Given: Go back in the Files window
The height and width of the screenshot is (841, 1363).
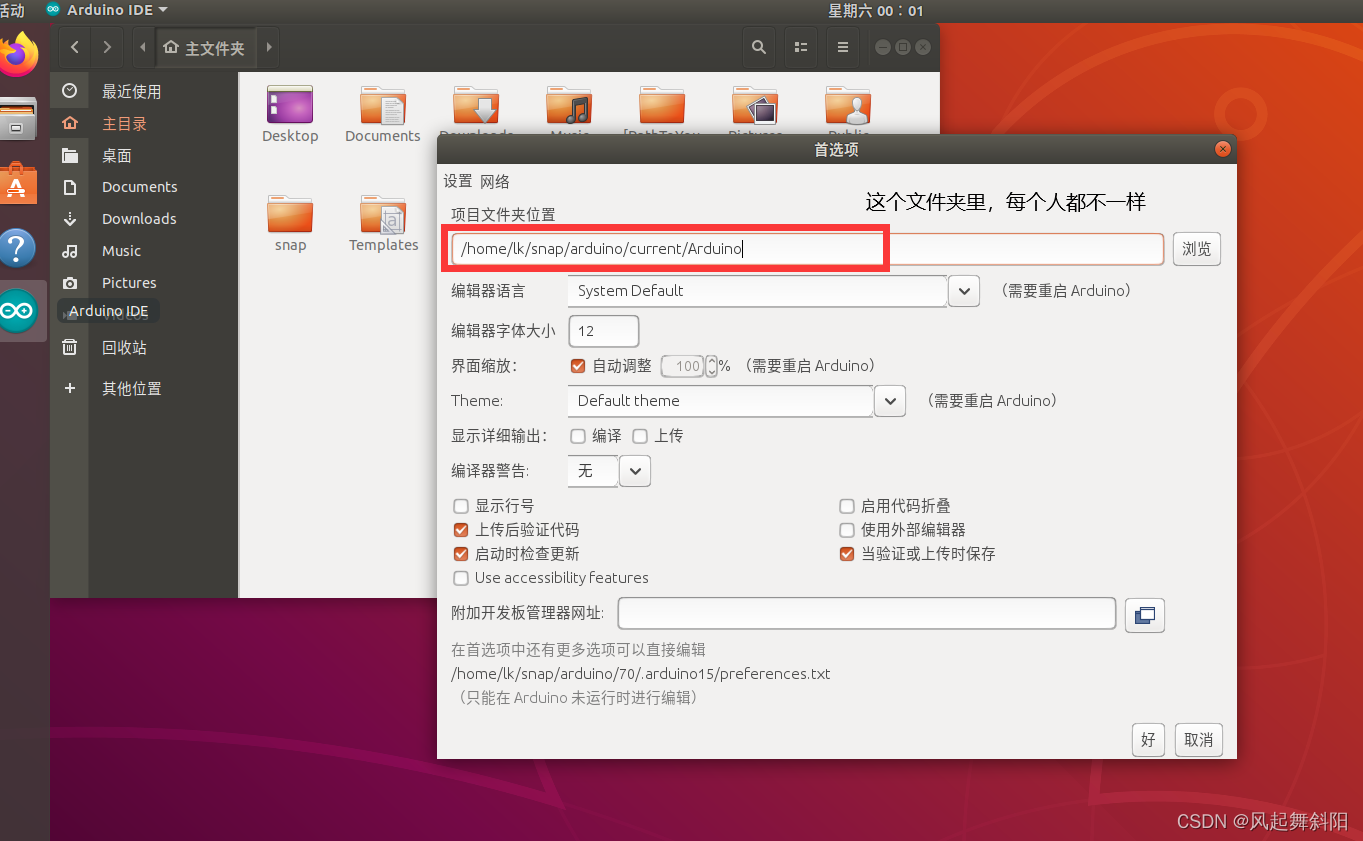Looking at the screenshot, I should (75, 47).
